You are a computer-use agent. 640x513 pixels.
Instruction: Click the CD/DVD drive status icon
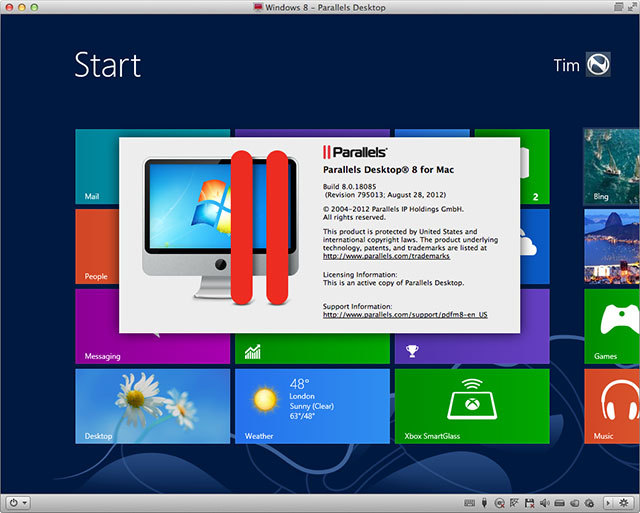click(x=500, y=503)
